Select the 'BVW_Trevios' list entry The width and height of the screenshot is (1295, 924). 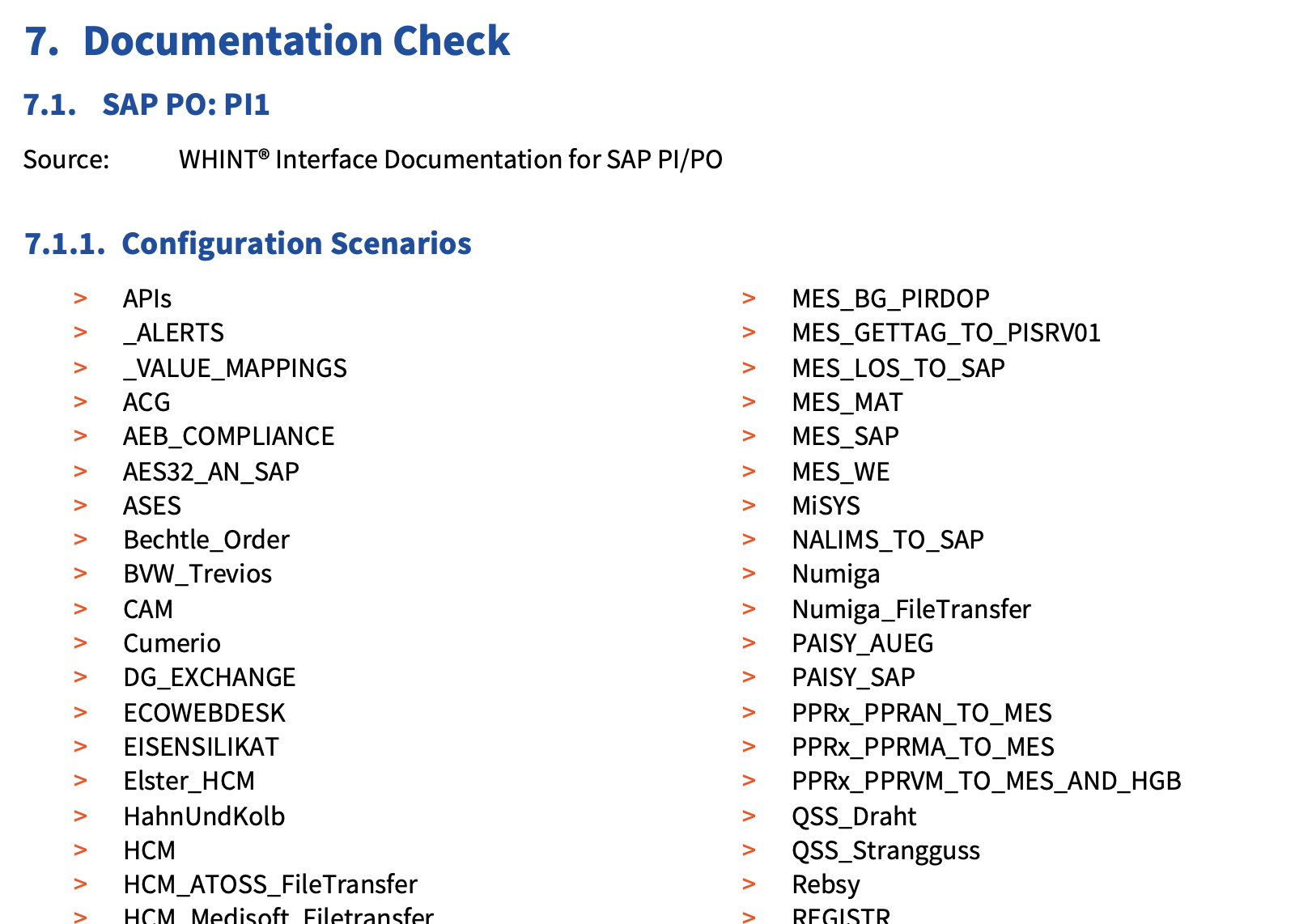197,574
